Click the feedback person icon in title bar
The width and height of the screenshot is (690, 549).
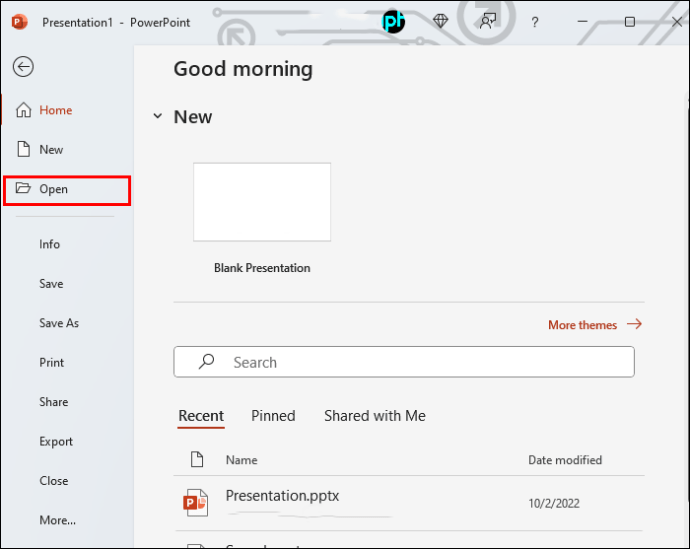click(x=488, y=21)
